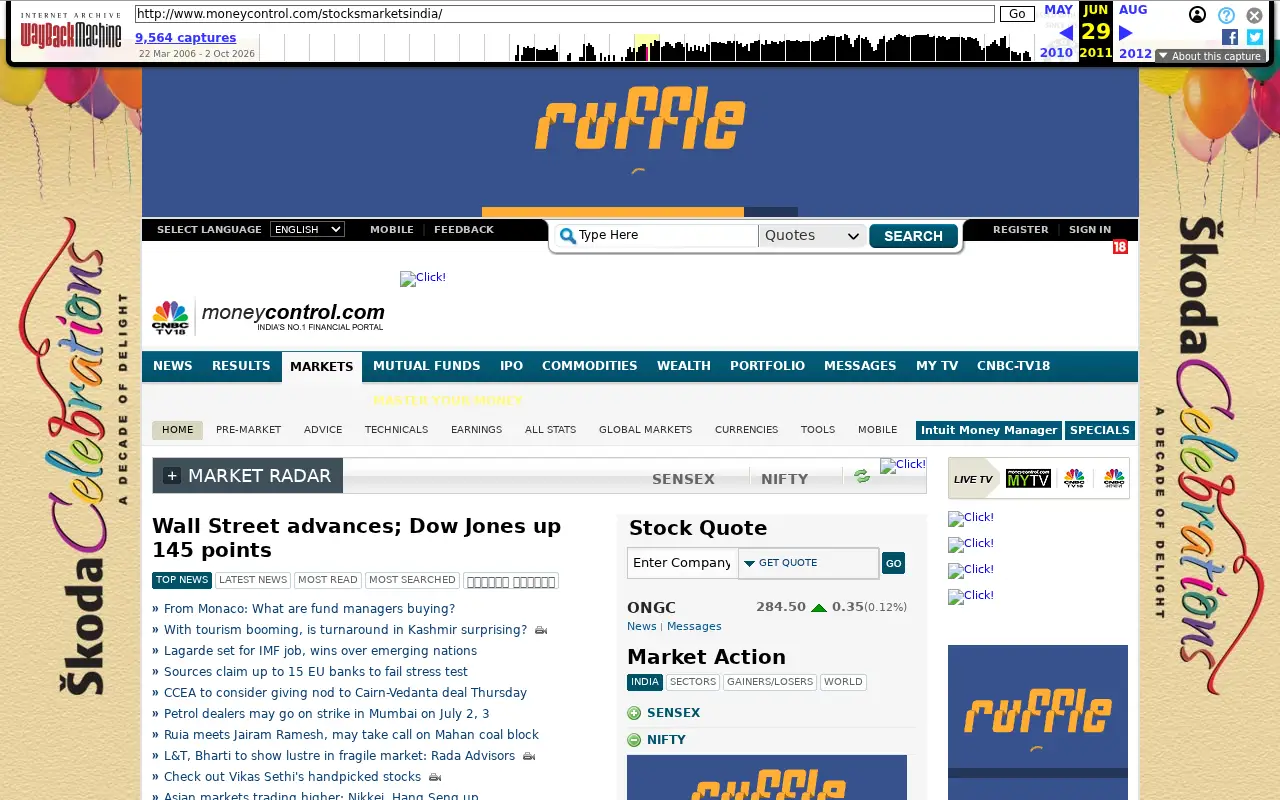This screenshot has height=800, width=1280.
Task: Switch to the Latest News tab
Action: [253, 580]
